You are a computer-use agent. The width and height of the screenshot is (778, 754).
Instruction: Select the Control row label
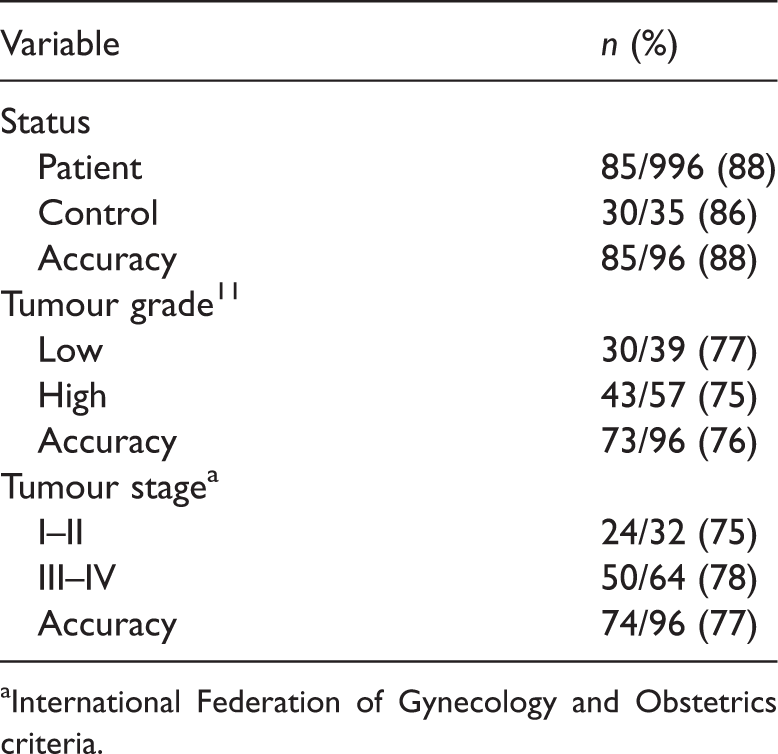coord(98,213)
